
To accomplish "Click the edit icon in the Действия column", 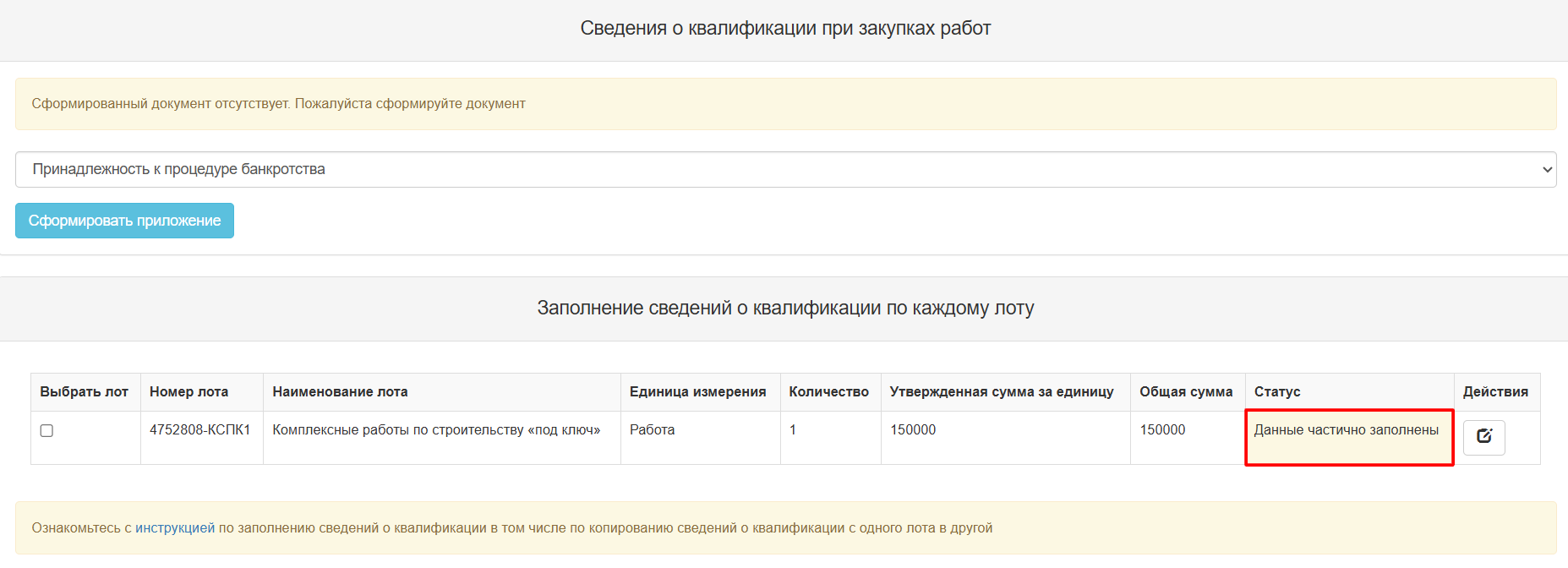I will (1483, 437).
